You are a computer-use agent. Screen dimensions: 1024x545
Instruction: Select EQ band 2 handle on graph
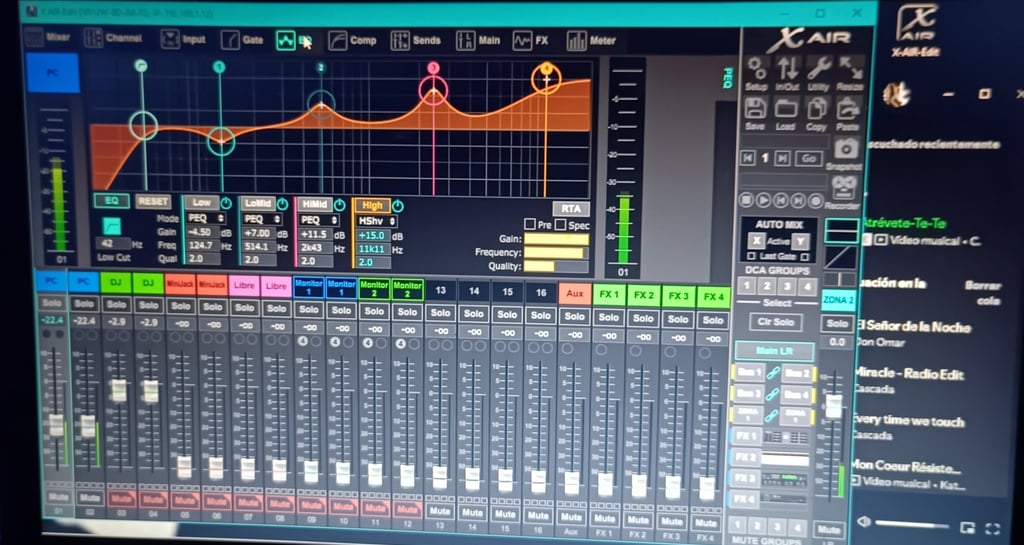[x=321, y=104]
